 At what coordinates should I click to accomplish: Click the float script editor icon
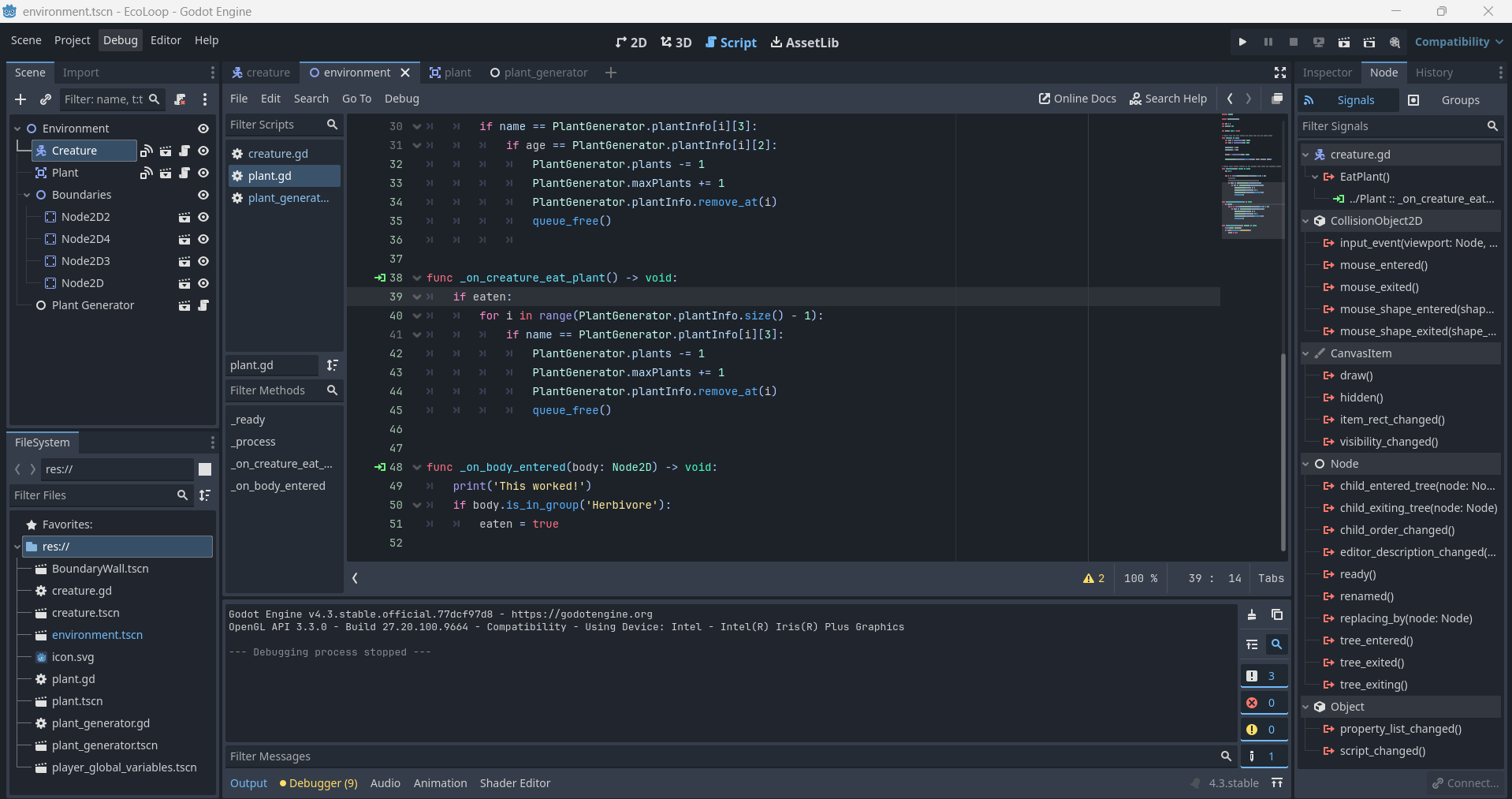1277,99
